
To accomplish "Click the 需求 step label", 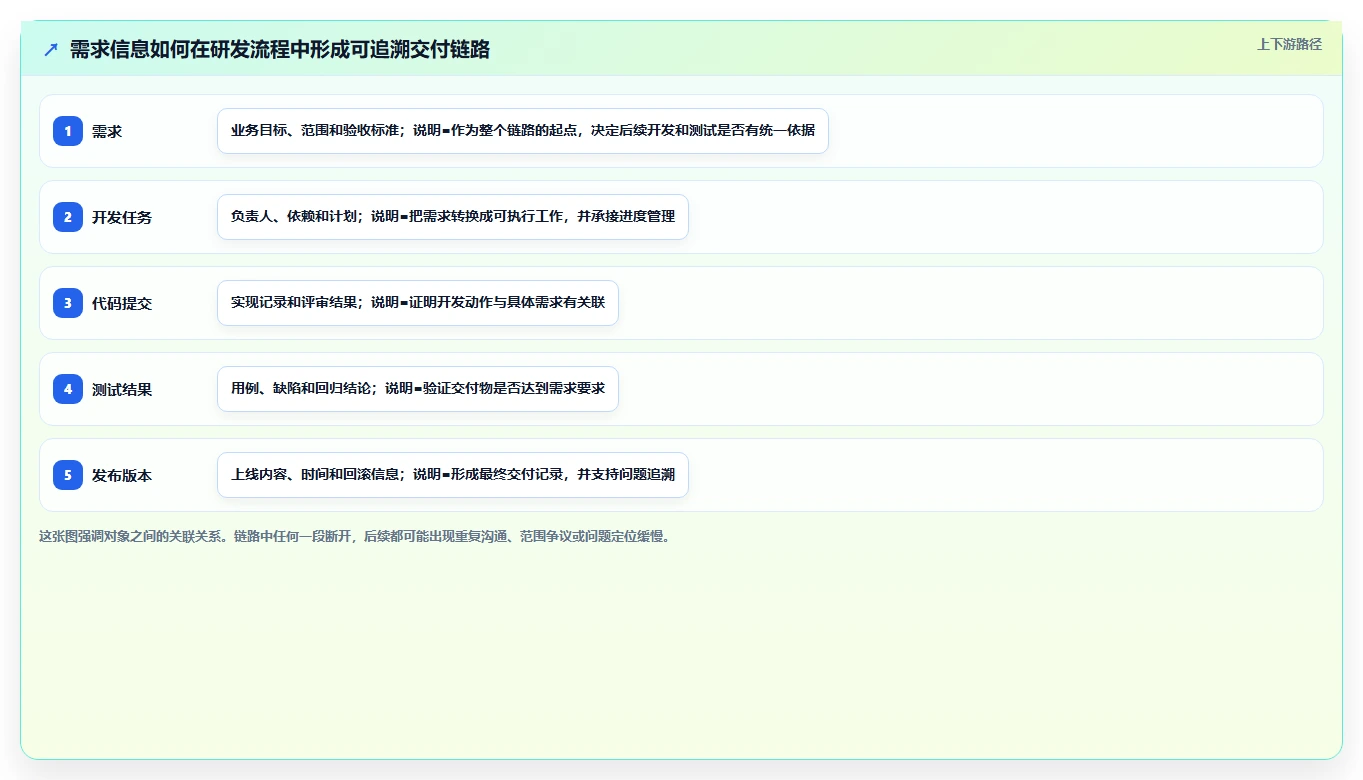I will tap(107, 131).
